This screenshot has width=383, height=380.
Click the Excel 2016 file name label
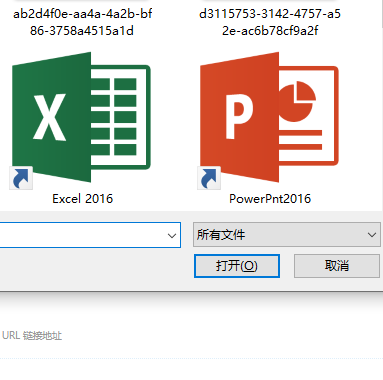[82, 199]
